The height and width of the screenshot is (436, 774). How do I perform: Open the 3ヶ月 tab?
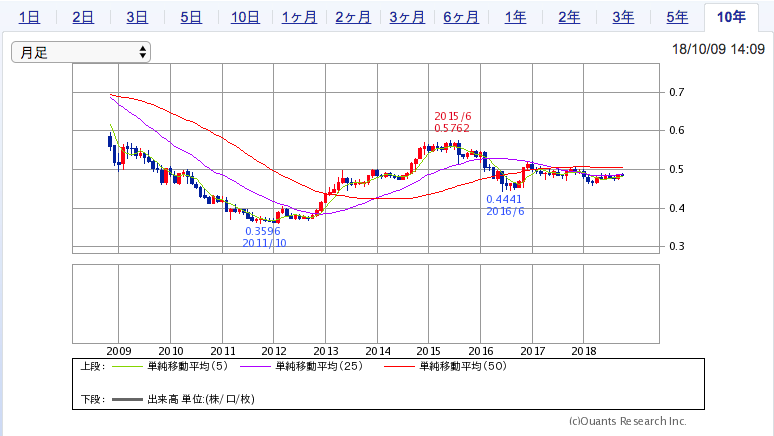[x=408, y=17]
